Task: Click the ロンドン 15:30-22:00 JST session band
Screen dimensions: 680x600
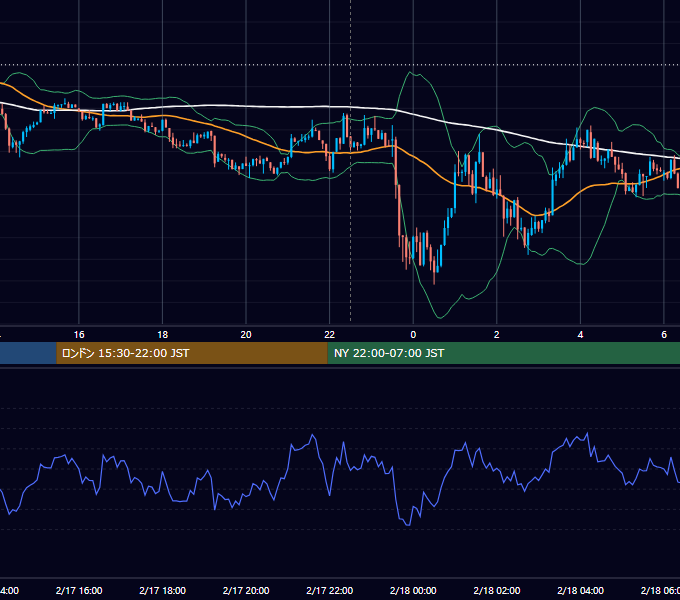Action: click(192, 353)
